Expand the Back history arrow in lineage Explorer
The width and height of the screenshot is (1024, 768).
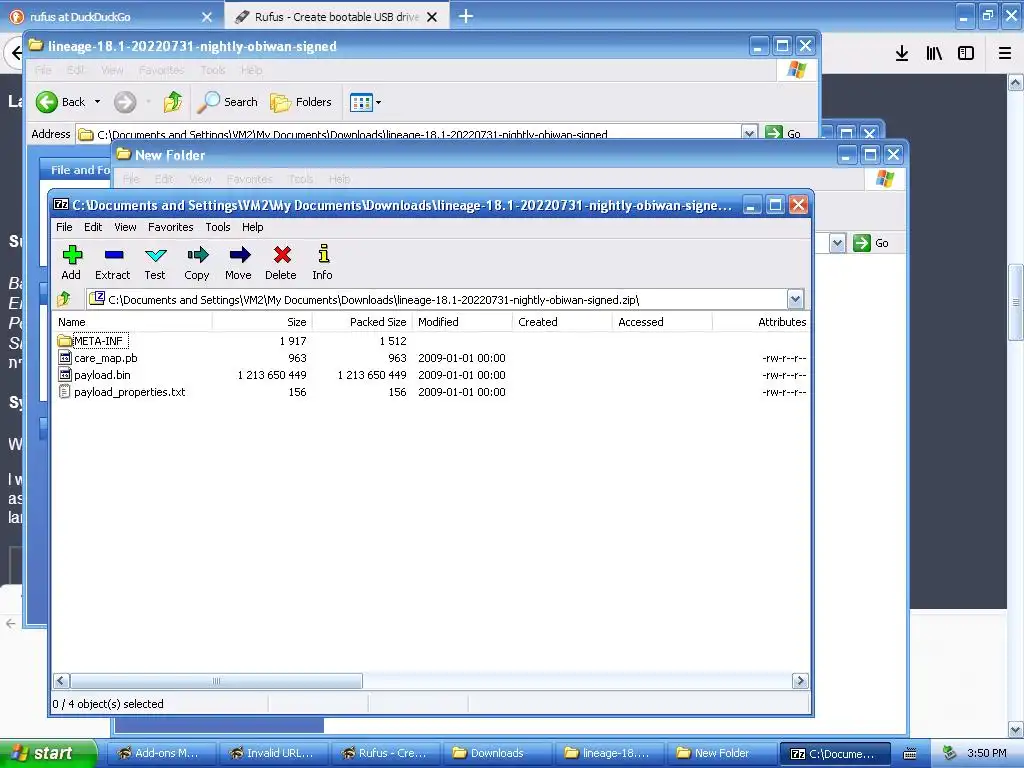(97, 102)
